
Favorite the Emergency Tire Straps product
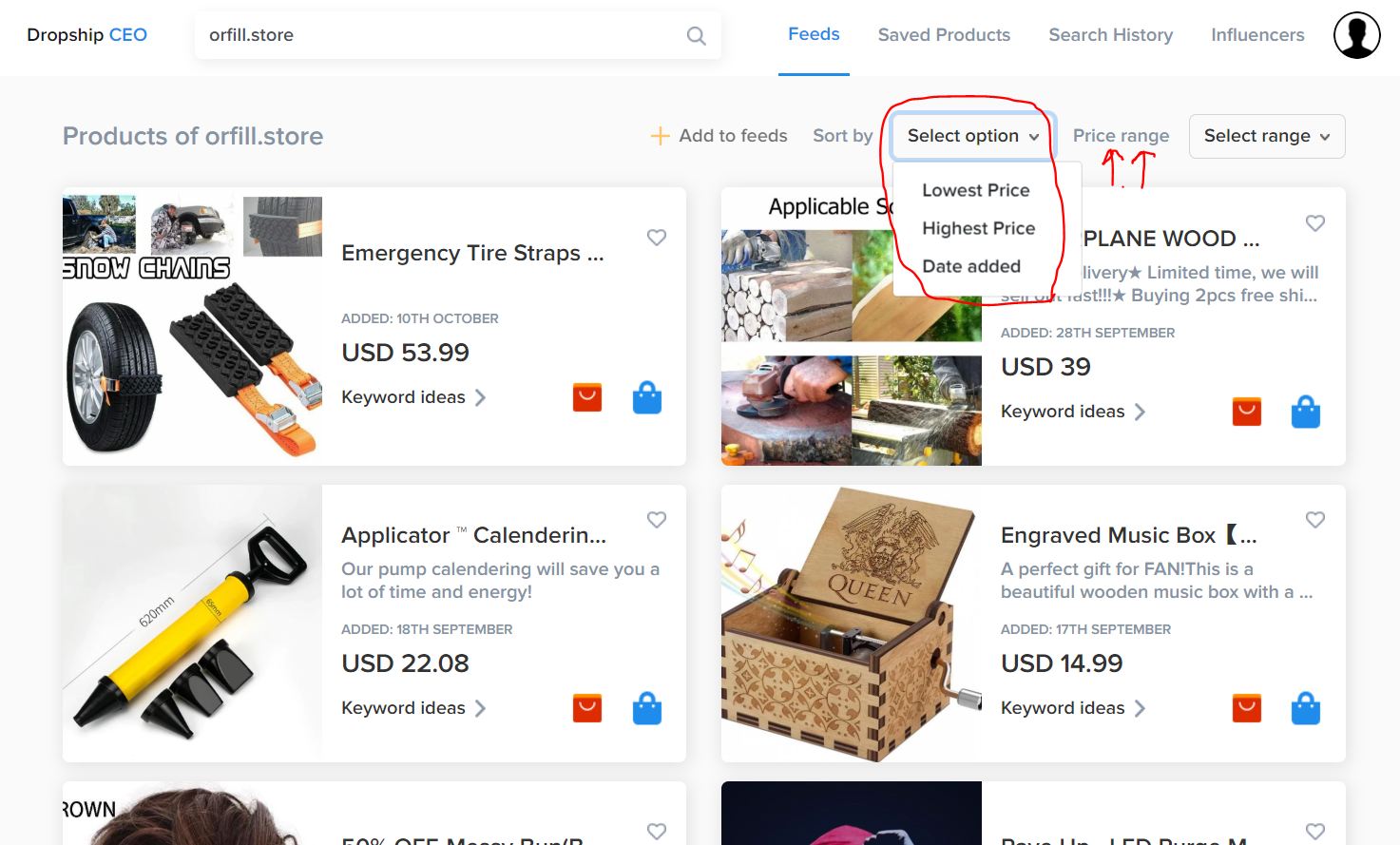click(x=656, y=238)
